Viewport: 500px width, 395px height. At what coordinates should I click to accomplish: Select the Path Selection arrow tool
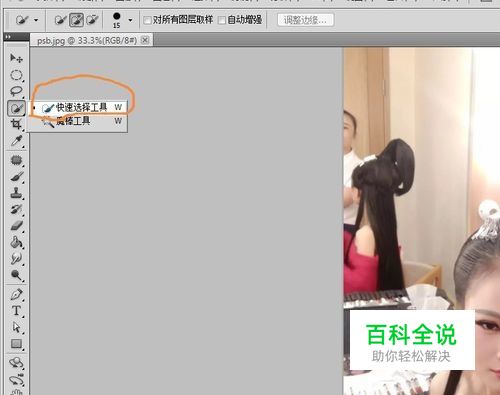pyautogui.click(x=16, y=327)
